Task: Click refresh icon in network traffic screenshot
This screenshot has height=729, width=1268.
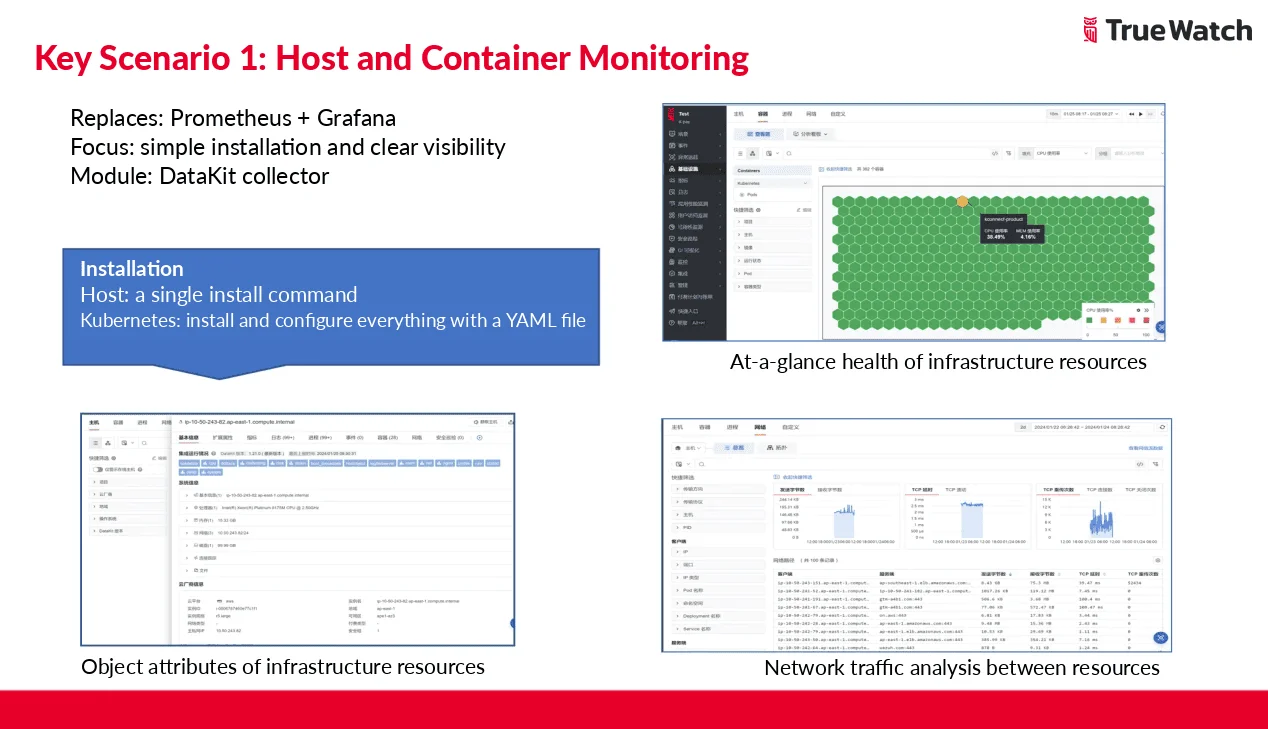Action: [1162, 427]
